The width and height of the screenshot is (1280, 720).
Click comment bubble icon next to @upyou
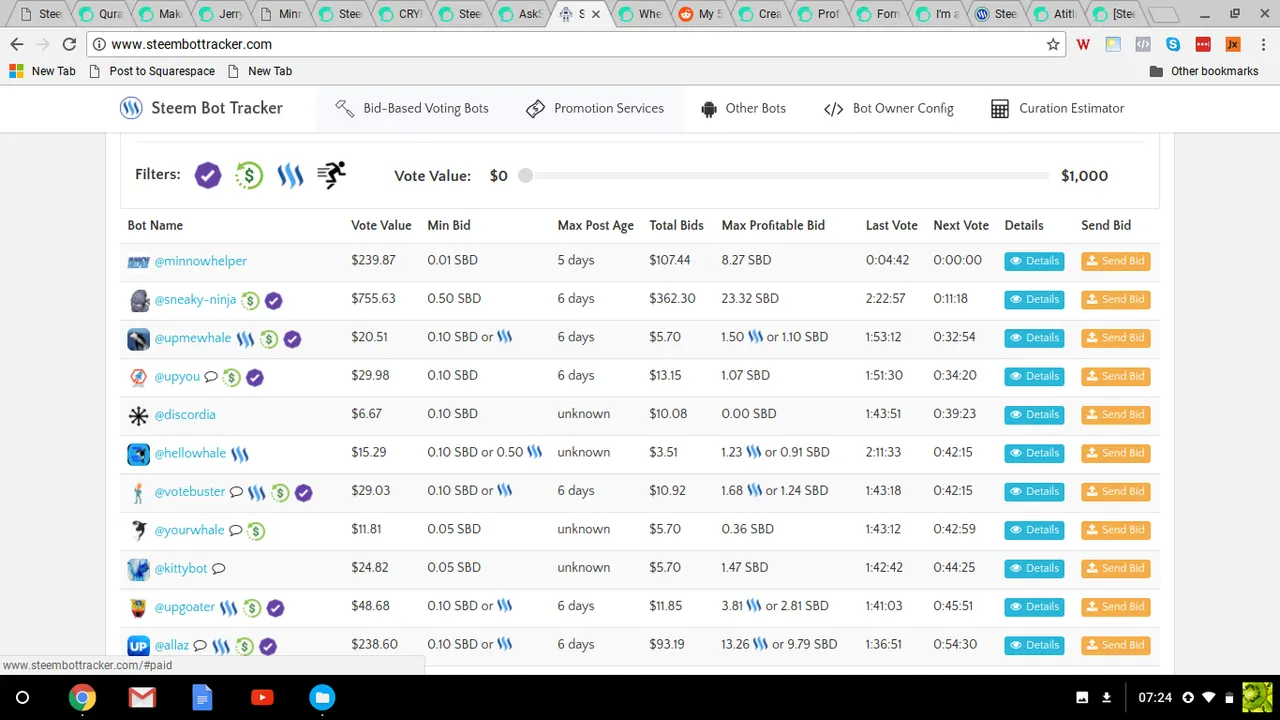211,377
